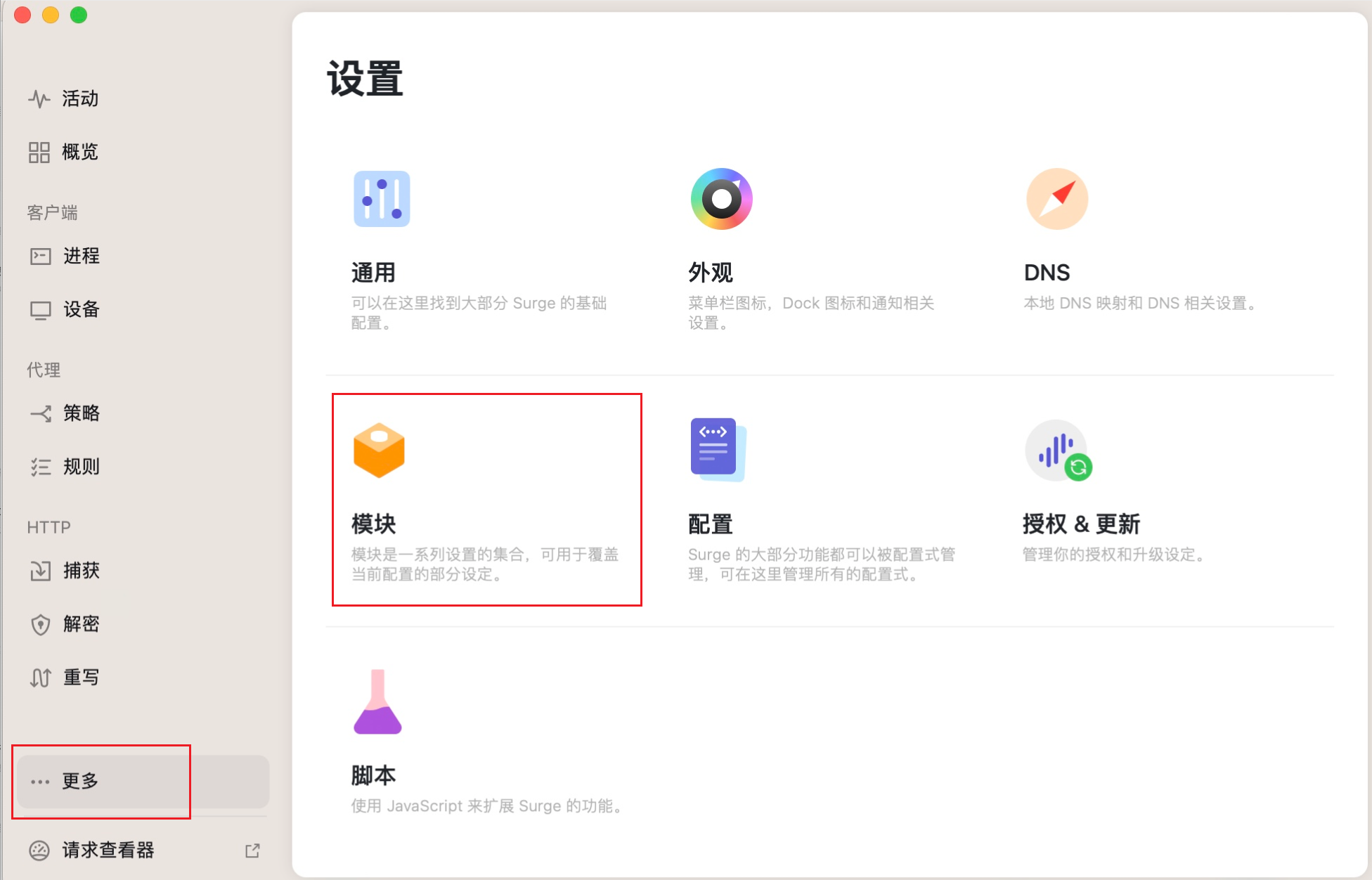This screenshot has height=880, width=1372.
Task: Click the terminal icon beside 进程
Action: pyautogui.click(x=40, y=257)
